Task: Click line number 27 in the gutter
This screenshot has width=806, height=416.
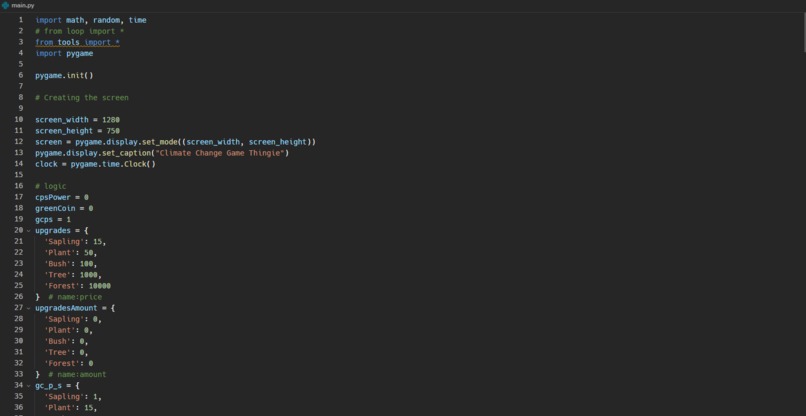Action: point(19,308)
